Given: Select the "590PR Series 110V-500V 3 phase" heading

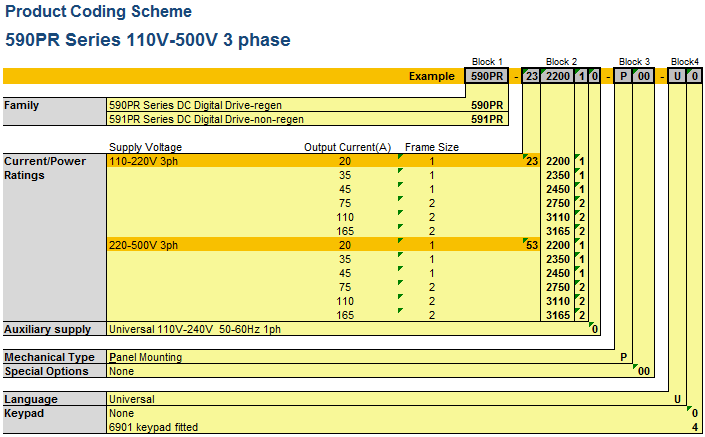Looking at the screenshot, I should coord(148,40).
